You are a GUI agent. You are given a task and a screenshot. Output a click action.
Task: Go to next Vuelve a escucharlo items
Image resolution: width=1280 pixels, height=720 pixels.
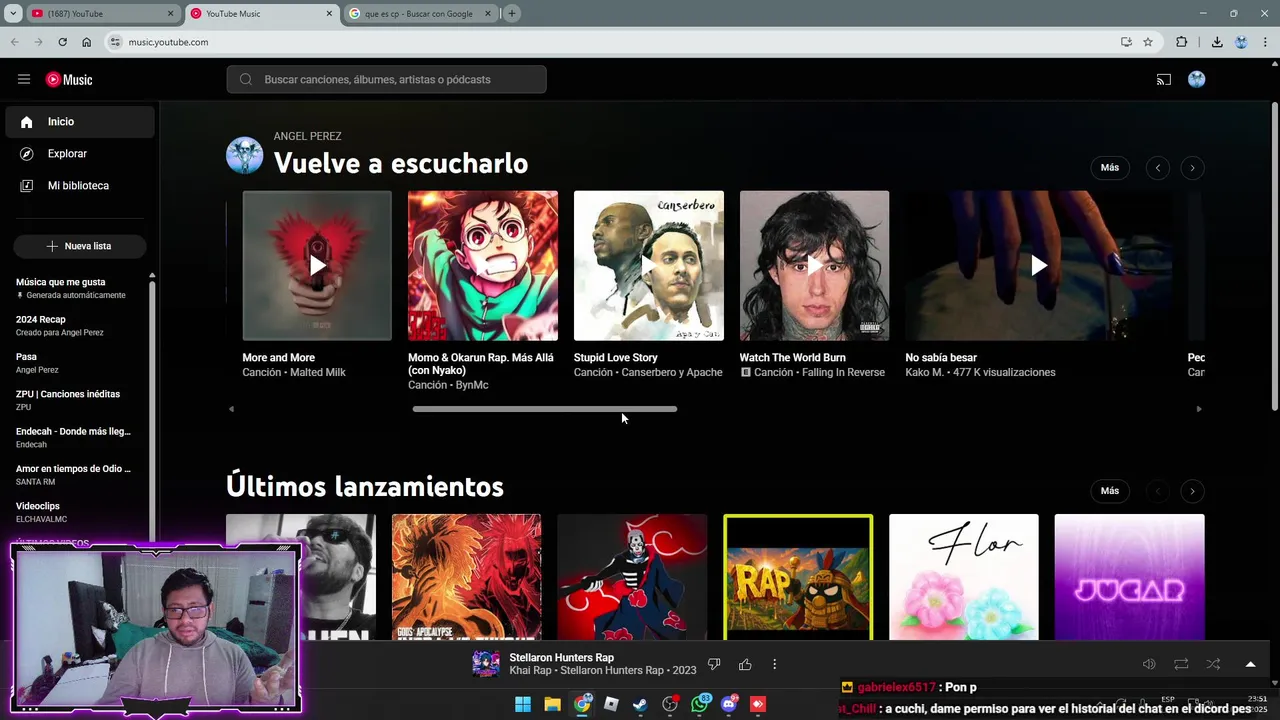pos(1192,168)
